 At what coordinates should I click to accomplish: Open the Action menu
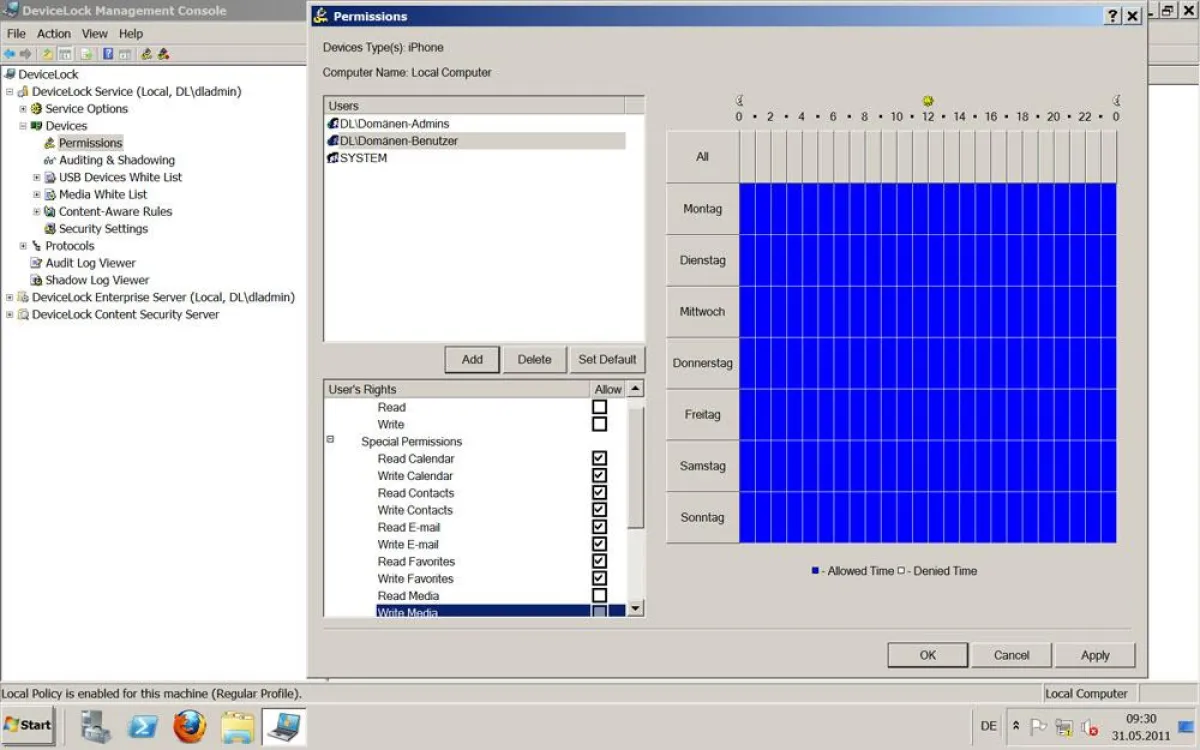coord(54,33)
